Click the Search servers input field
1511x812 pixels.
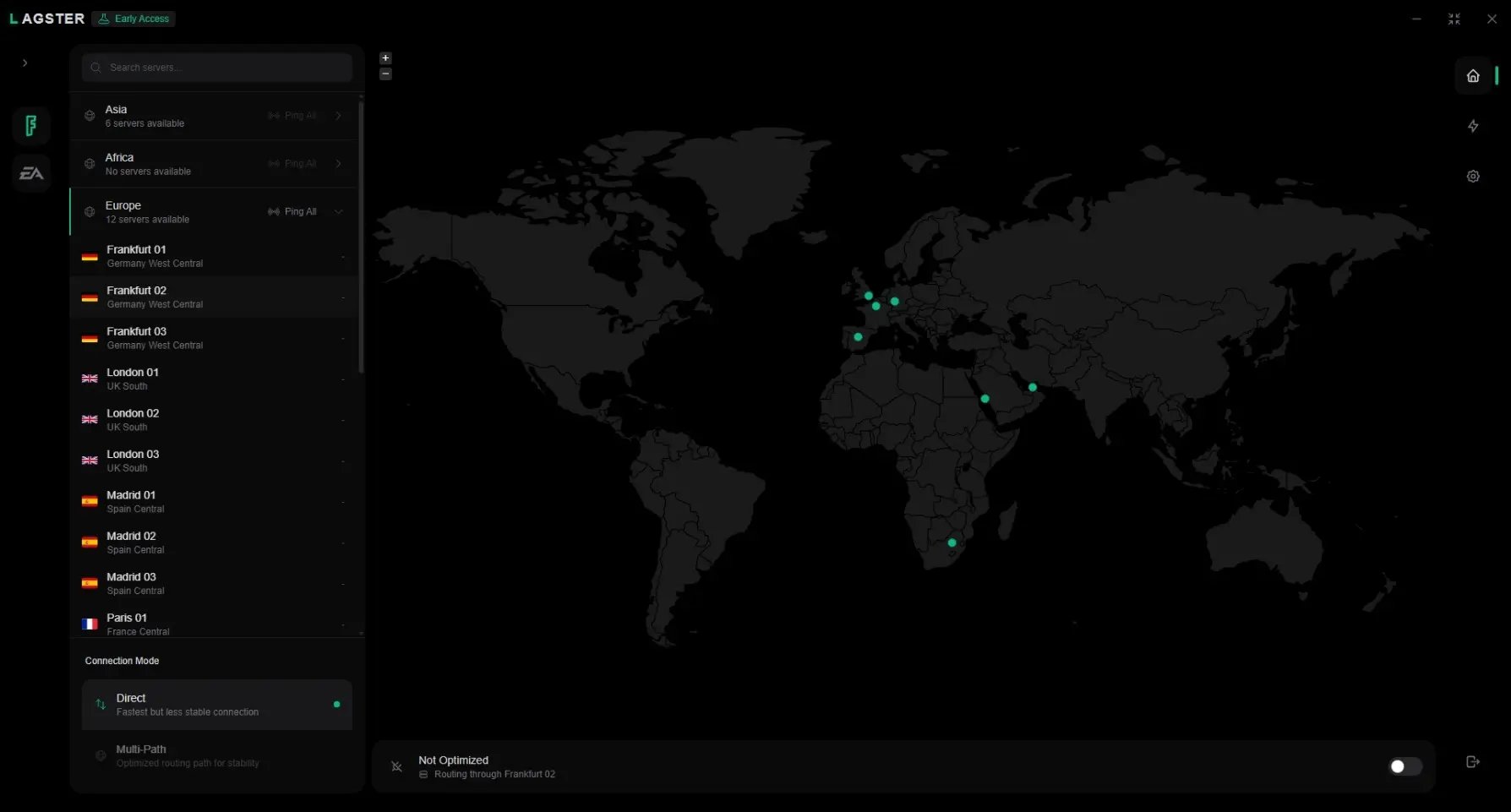click(x=217, y=68)
